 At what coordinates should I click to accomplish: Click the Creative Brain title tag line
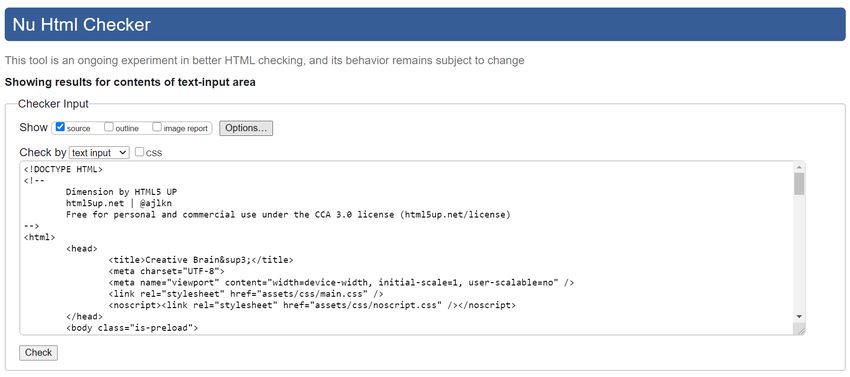point(201,260)
